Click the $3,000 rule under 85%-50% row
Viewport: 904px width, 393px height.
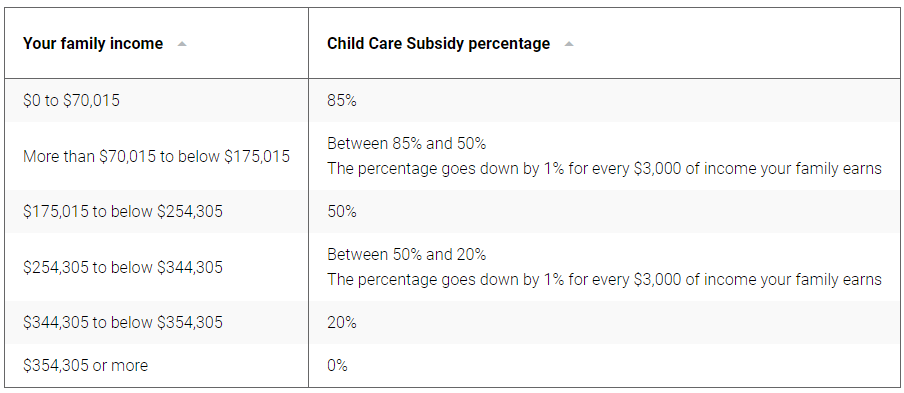(x=604, y=168)
